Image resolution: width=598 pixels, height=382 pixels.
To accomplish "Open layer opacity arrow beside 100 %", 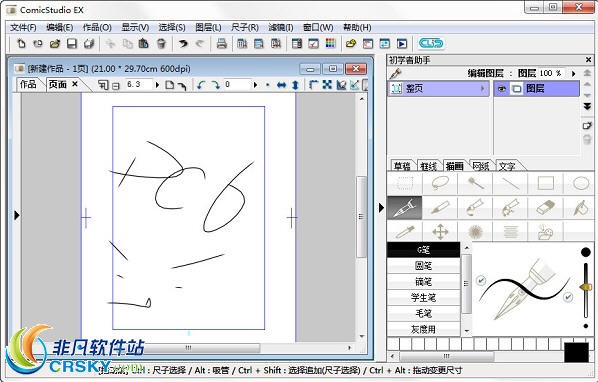I will [573, 74].
